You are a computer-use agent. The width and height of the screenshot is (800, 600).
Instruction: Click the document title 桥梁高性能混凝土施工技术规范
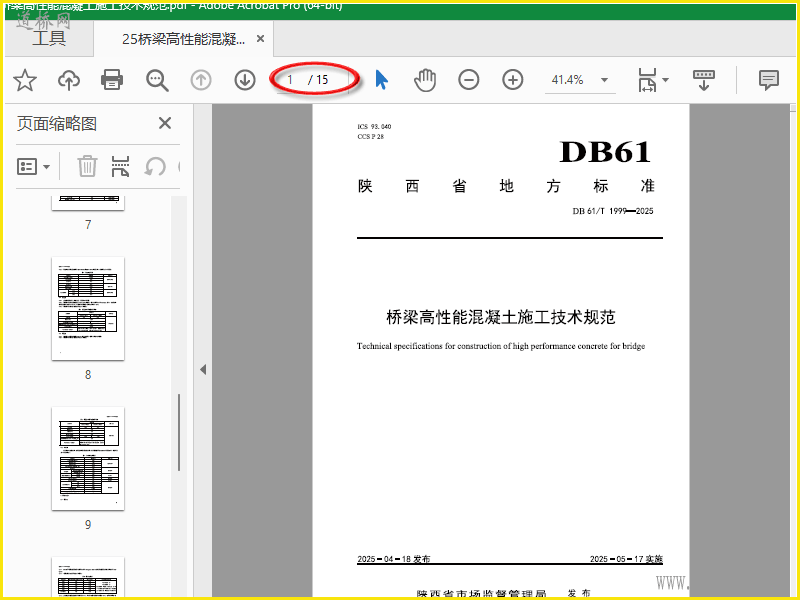coord(501,317)
